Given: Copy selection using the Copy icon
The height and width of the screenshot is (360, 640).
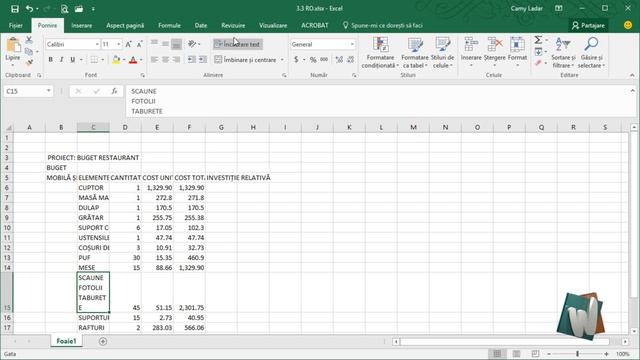Looking at the screenshot, I should [x=29, y=51].
